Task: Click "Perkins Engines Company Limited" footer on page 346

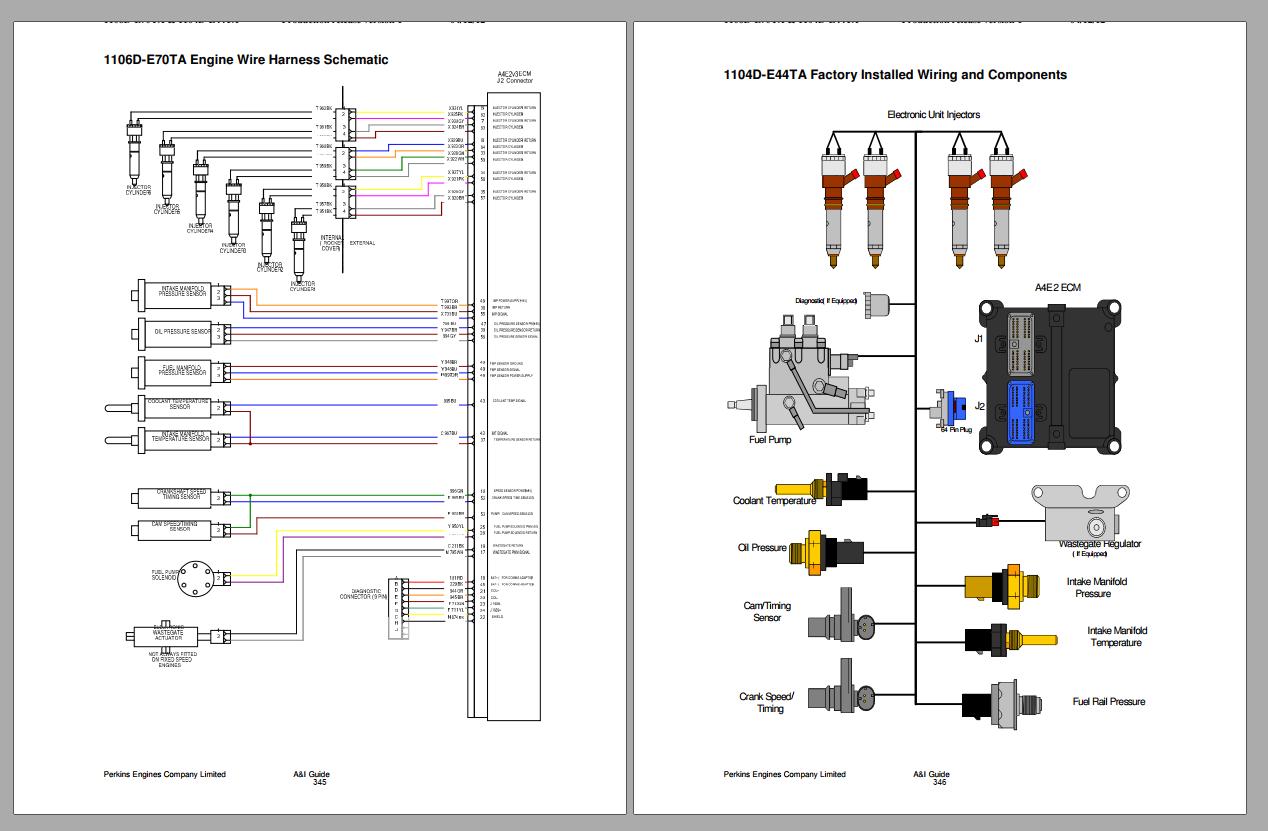Action: (x=785, y=774)
